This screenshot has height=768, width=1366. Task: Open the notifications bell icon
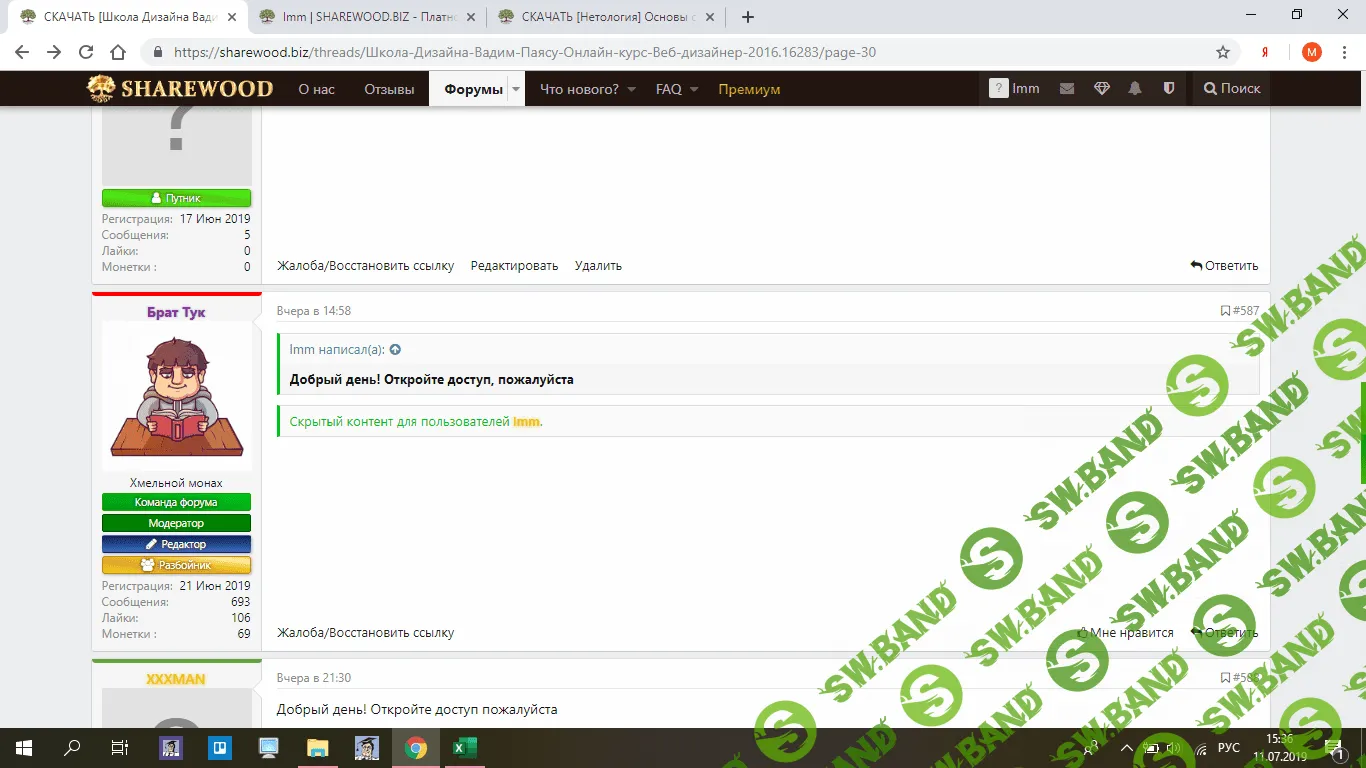pyautogui.click(x=1135, y=89)
